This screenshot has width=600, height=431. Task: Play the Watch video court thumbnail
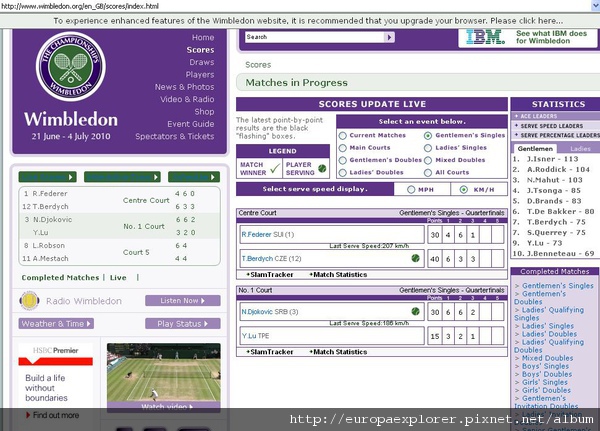click(164, 377)
